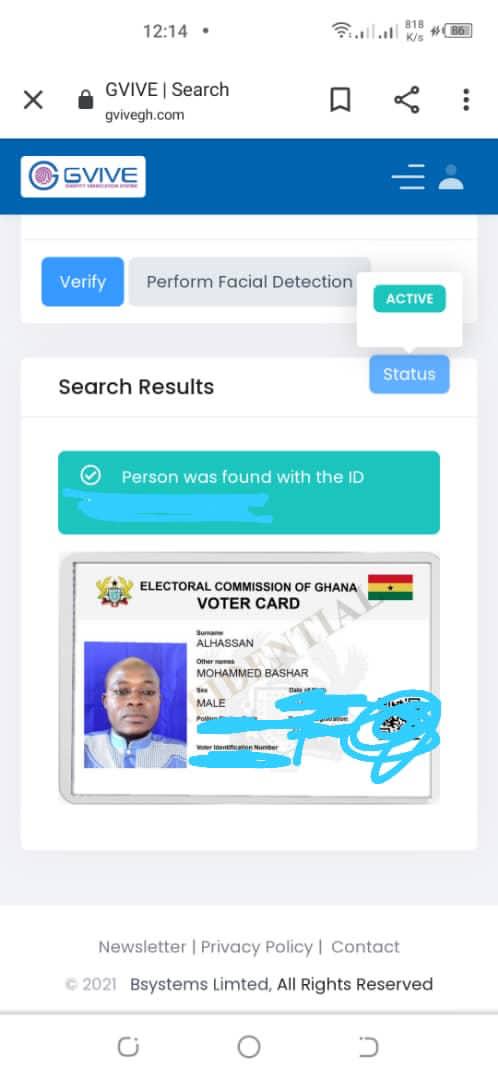Click the checkmark icon in found banner
Screen dimensions: 498x1080
coord(90,476)
